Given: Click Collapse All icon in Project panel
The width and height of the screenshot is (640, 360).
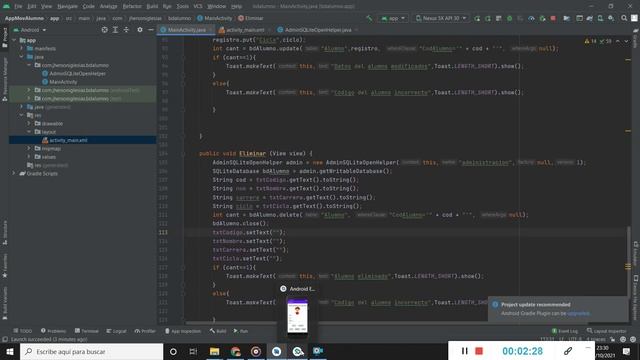Looking at the screenshot, I should pyautogui.click(x=126, y=30).
